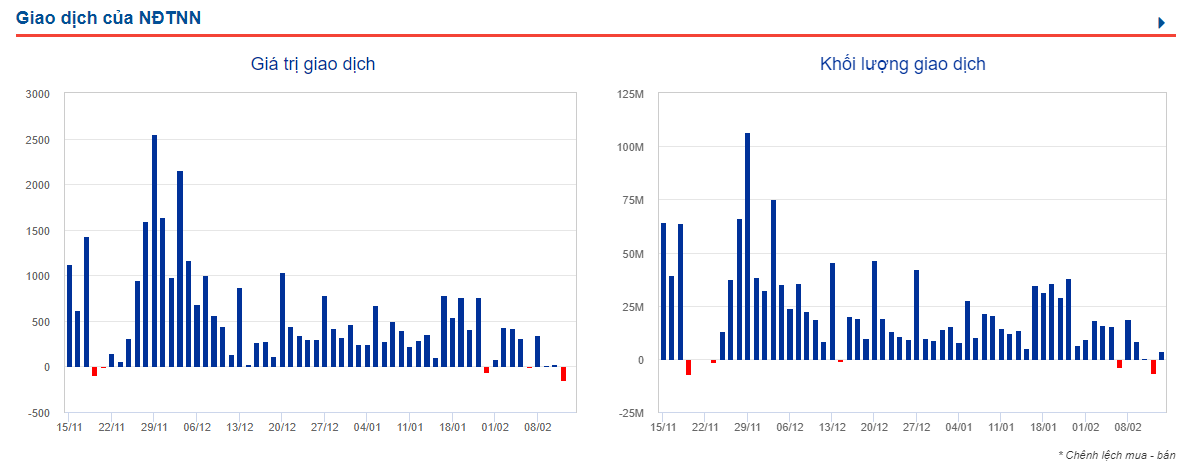Viewport: 1182px width, 468px height.
Task: Click '29/11' x-axis label on value chart
Action: 154,427
